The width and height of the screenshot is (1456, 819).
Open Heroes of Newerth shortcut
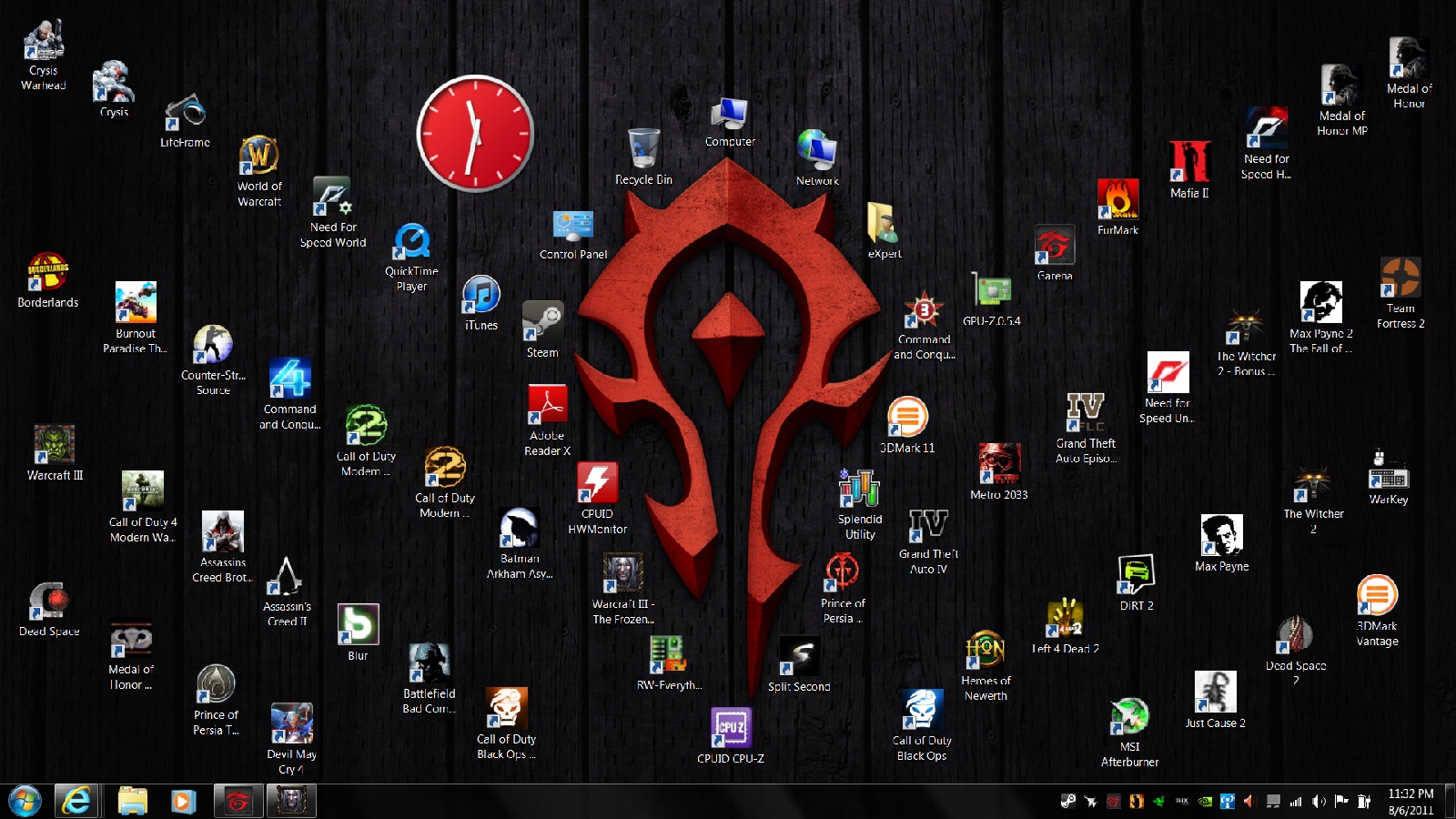click(986, 665)
